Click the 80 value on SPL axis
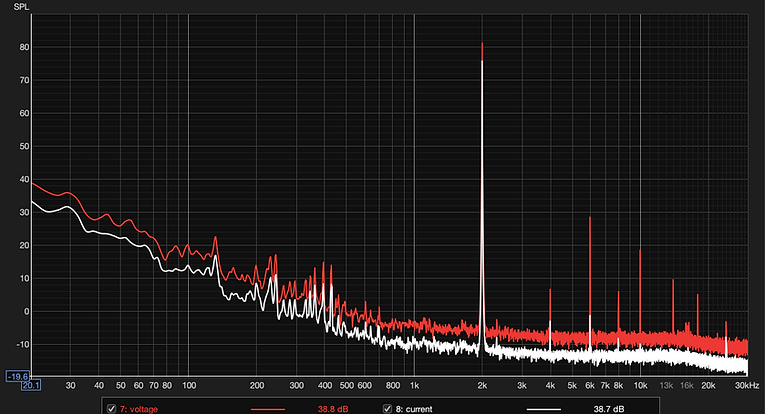Screen dimensions: 765x414 click(24, 47)
